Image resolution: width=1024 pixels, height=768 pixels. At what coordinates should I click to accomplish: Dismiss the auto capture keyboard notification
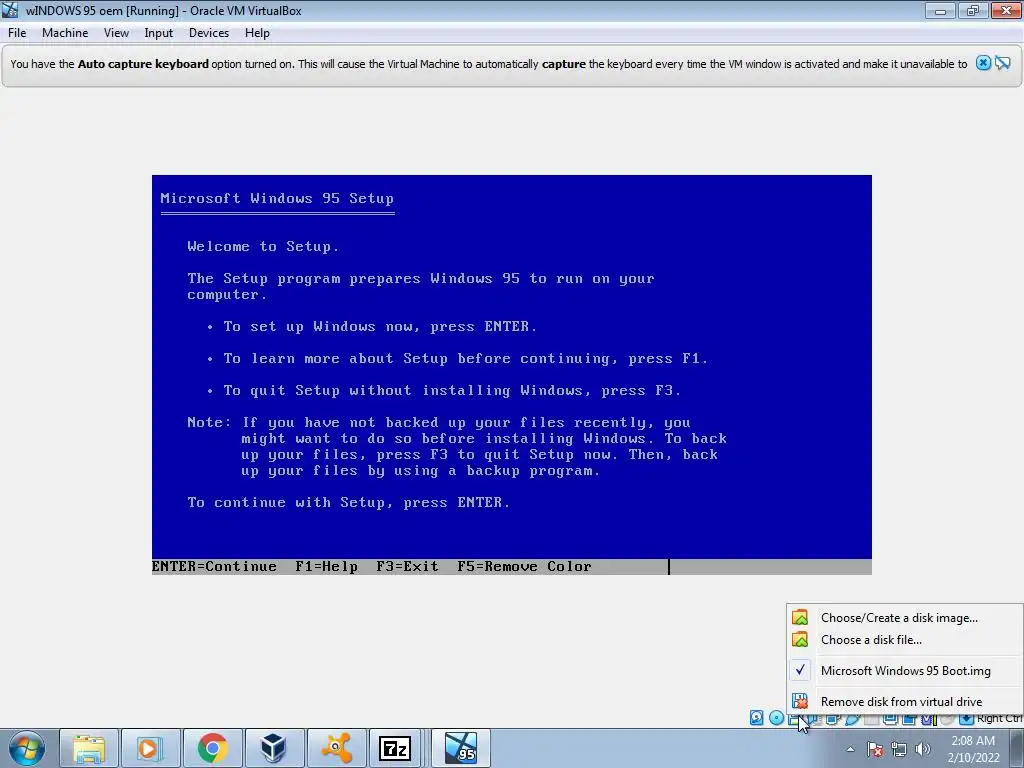(x=983, y=63)
